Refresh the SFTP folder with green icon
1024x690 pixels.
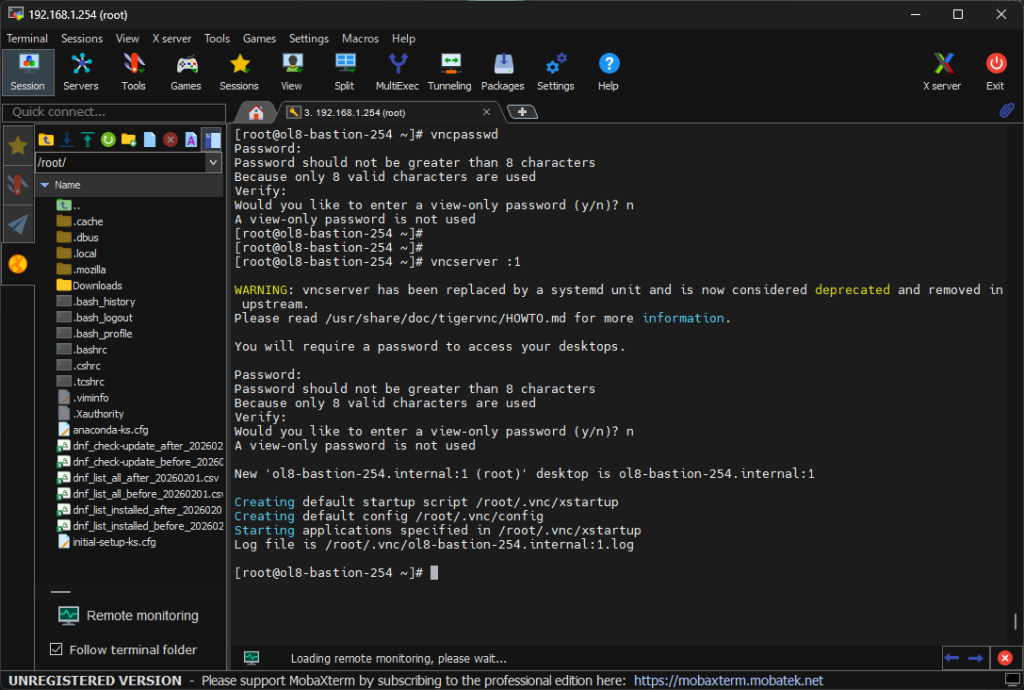click(108, 140)
